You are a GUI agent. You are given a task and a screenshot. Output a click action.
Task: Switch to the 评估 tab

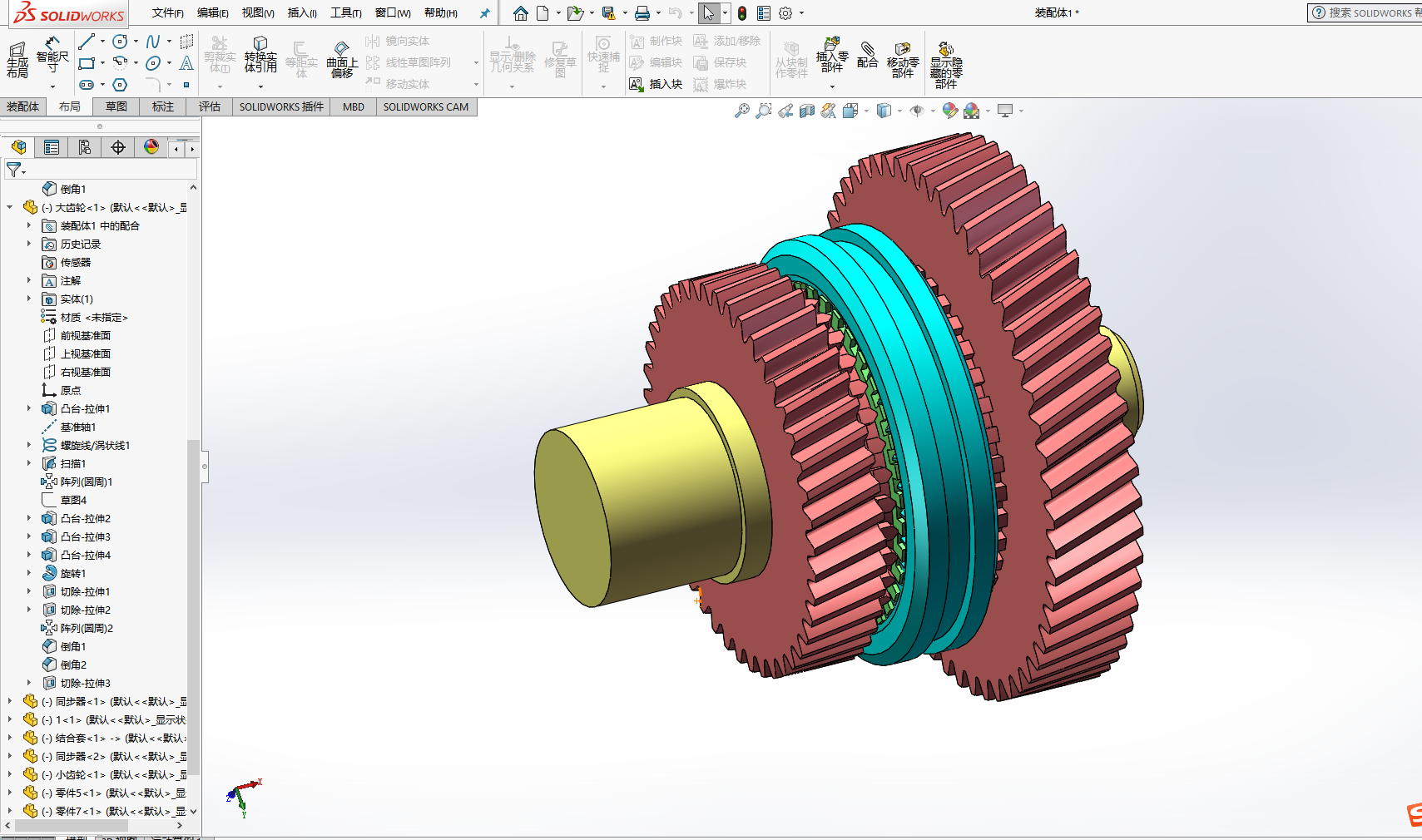click(x=210, y=106)
